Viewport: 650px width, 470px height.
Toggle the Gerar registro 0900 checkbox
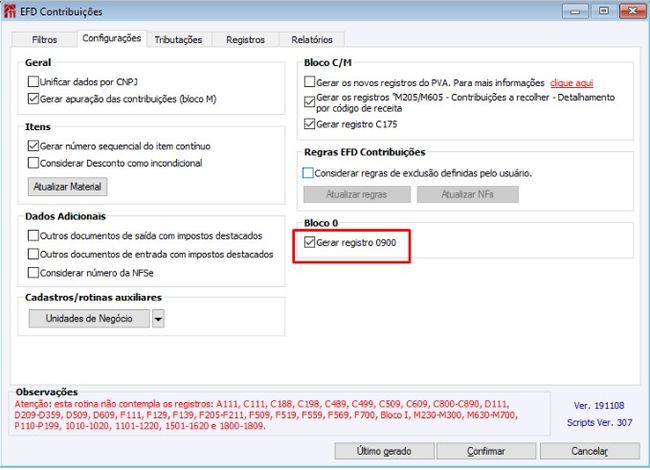(309, 242)
